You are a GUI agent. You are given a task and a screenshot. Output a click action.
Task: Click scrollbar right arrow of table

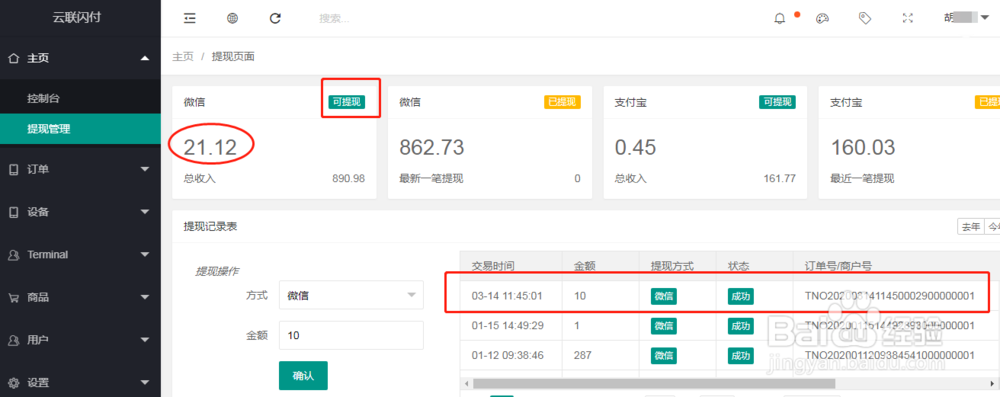pos(993,384)
